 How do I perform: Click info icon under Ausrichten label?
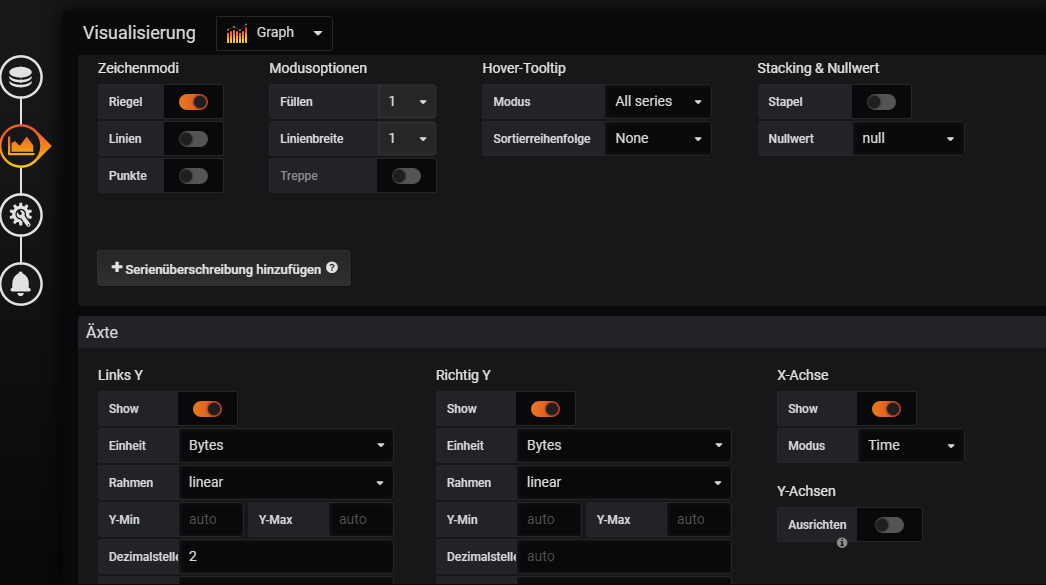coord(842,543)
